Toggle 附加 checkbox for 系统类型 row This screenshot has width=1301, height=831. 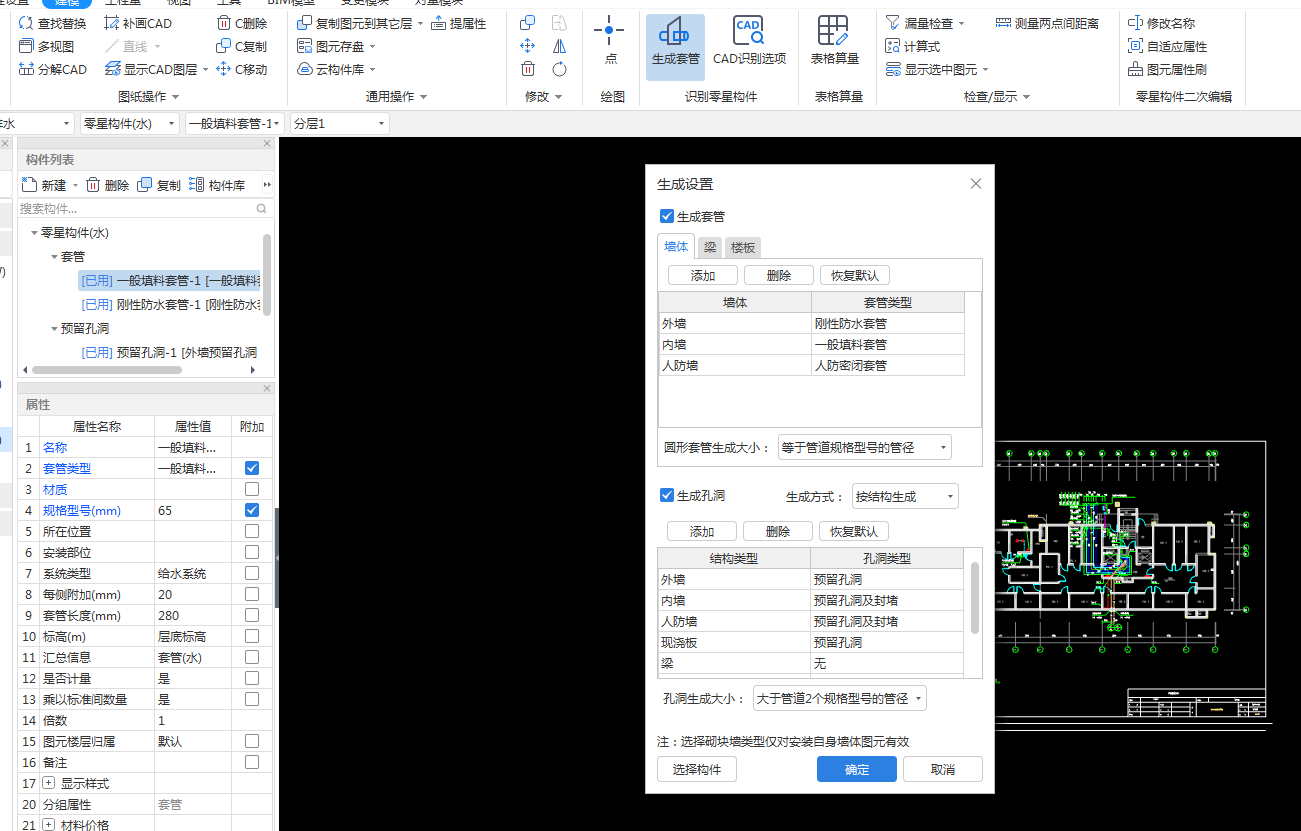point(252,573)
